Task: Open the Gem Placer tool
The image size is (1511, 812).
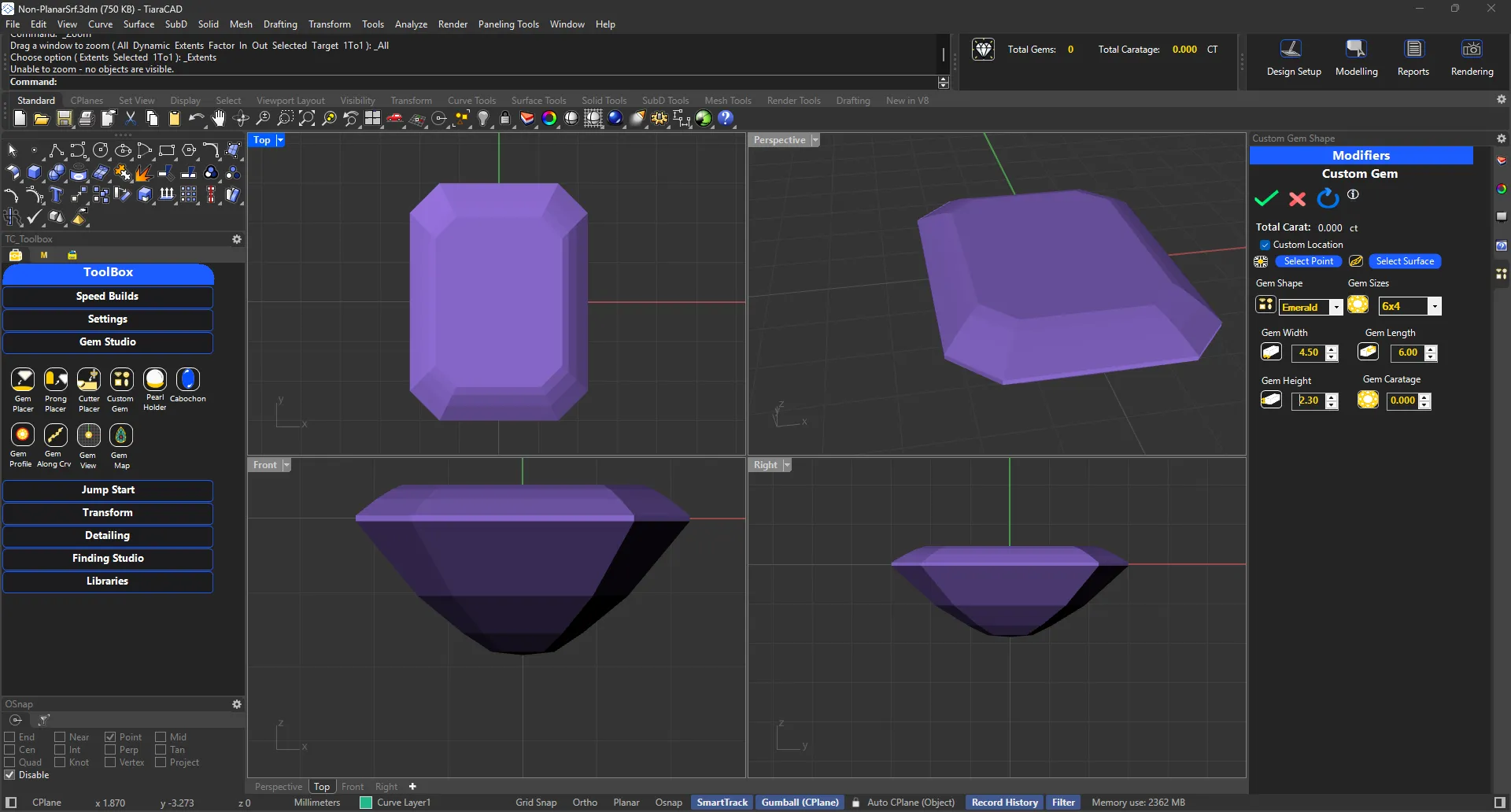Action: click(x=23, y=380)
